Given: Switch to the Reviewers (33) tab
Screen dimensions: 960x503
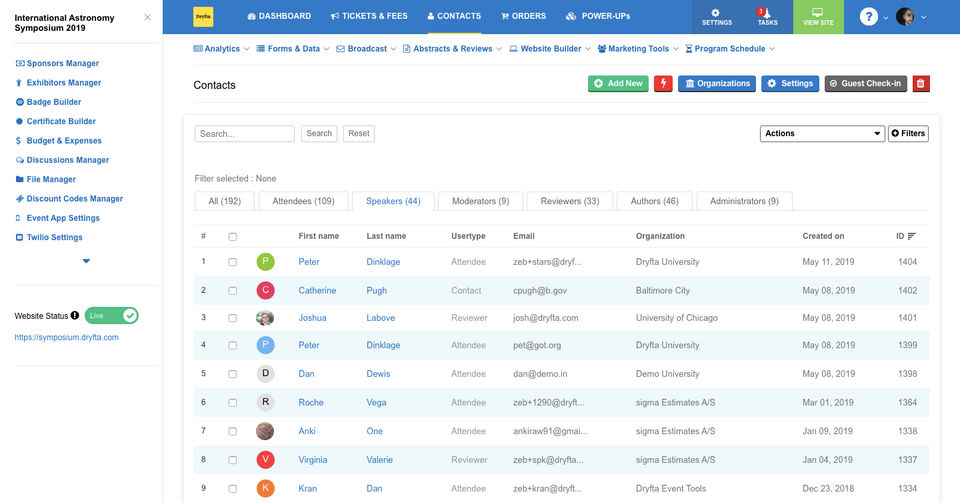Looking at the screenshot, I should pyautogui.click(x=570, y=201).
